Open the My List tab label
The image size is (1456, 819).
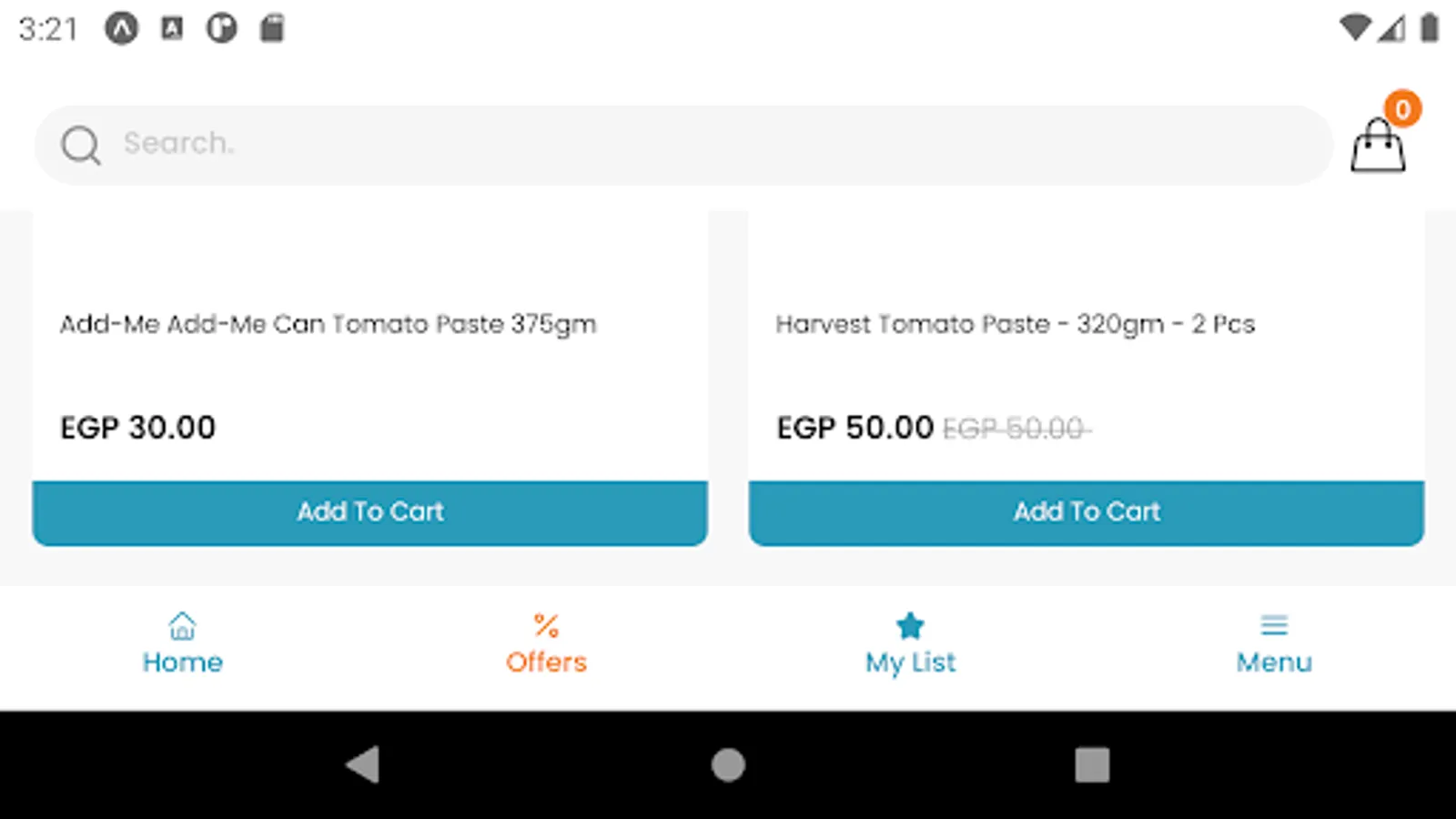tap(910, 662)
